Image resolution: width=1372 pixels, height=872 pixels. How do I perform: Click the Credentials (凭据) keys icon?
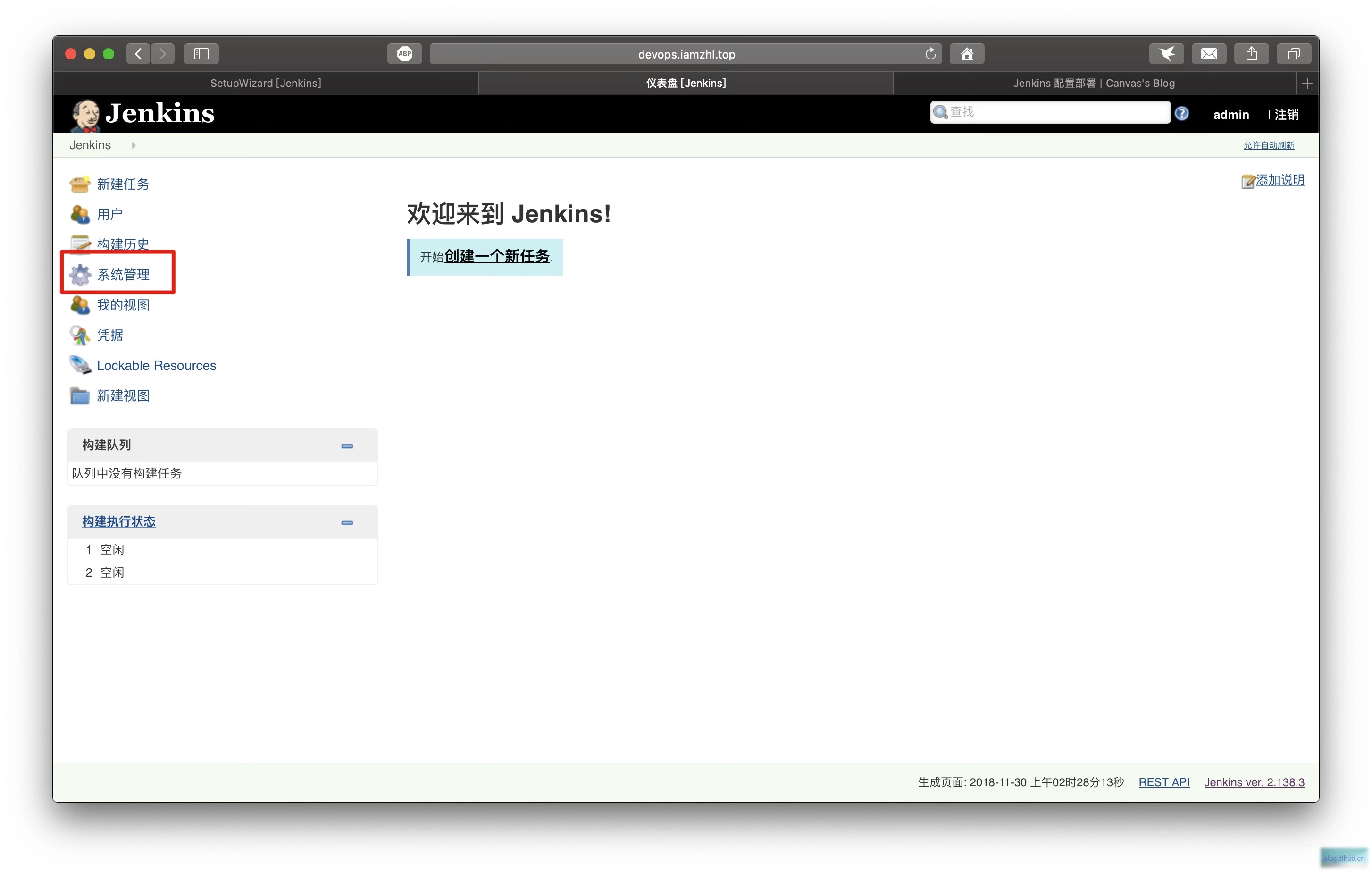tap(79, 335)
